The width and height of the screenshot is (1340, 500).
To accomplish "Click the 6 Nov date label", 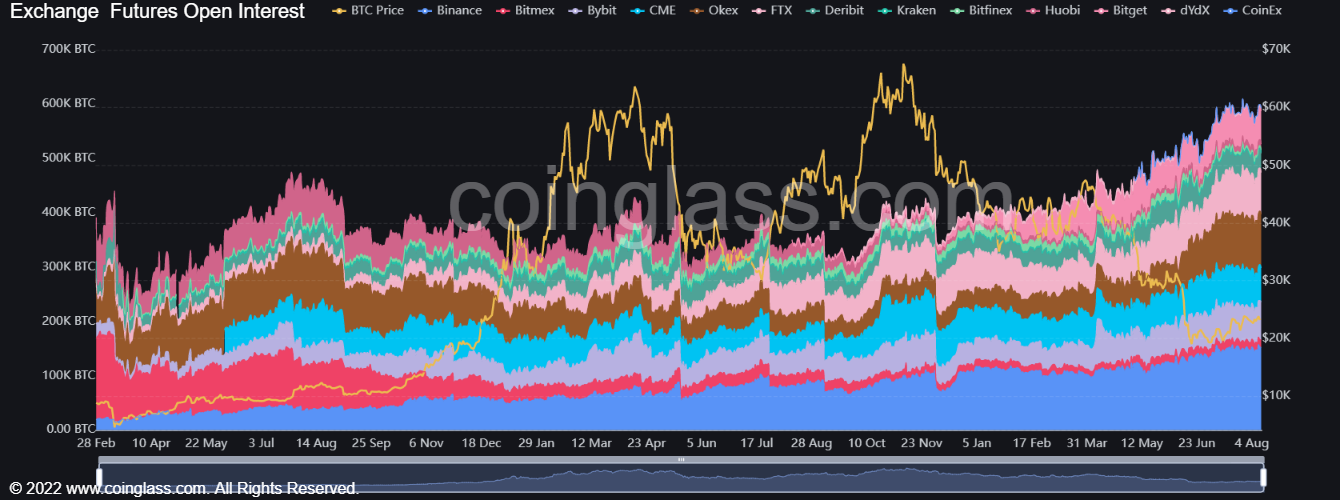I will pyautogui.click(x=426, y=443).
